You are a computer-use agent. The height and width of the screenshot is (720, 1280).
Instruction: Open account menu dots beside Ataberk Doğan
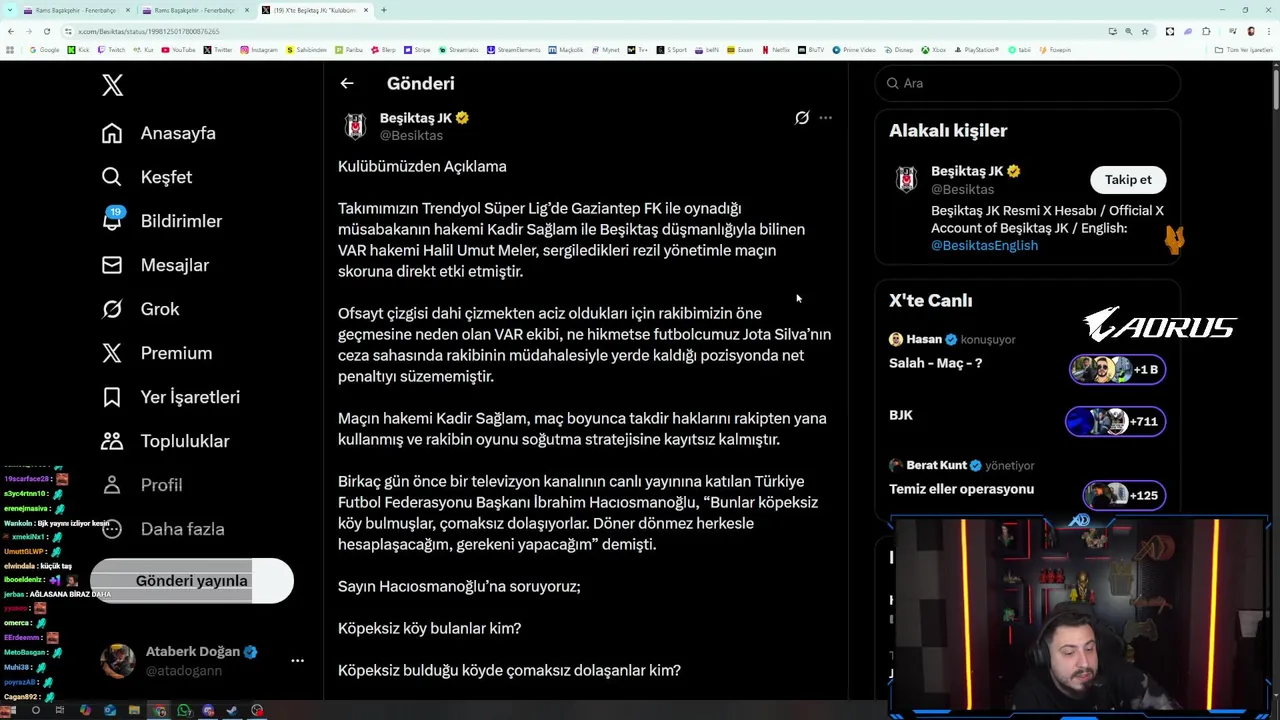(x=297, y=660)
